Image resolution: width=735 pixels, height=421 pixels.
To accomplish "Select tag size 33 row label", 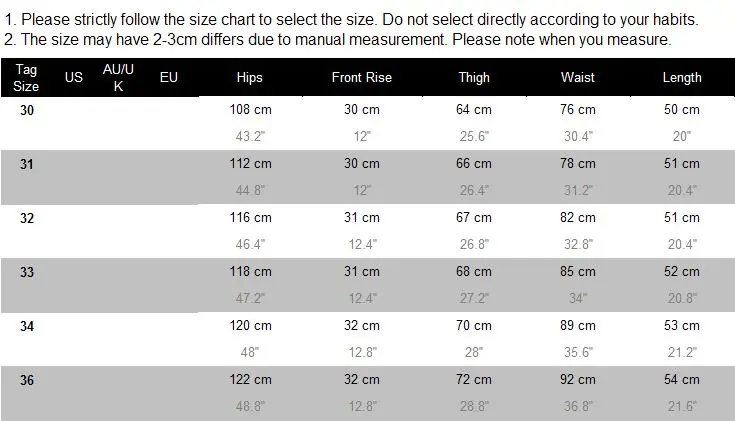I will (27, 271).
